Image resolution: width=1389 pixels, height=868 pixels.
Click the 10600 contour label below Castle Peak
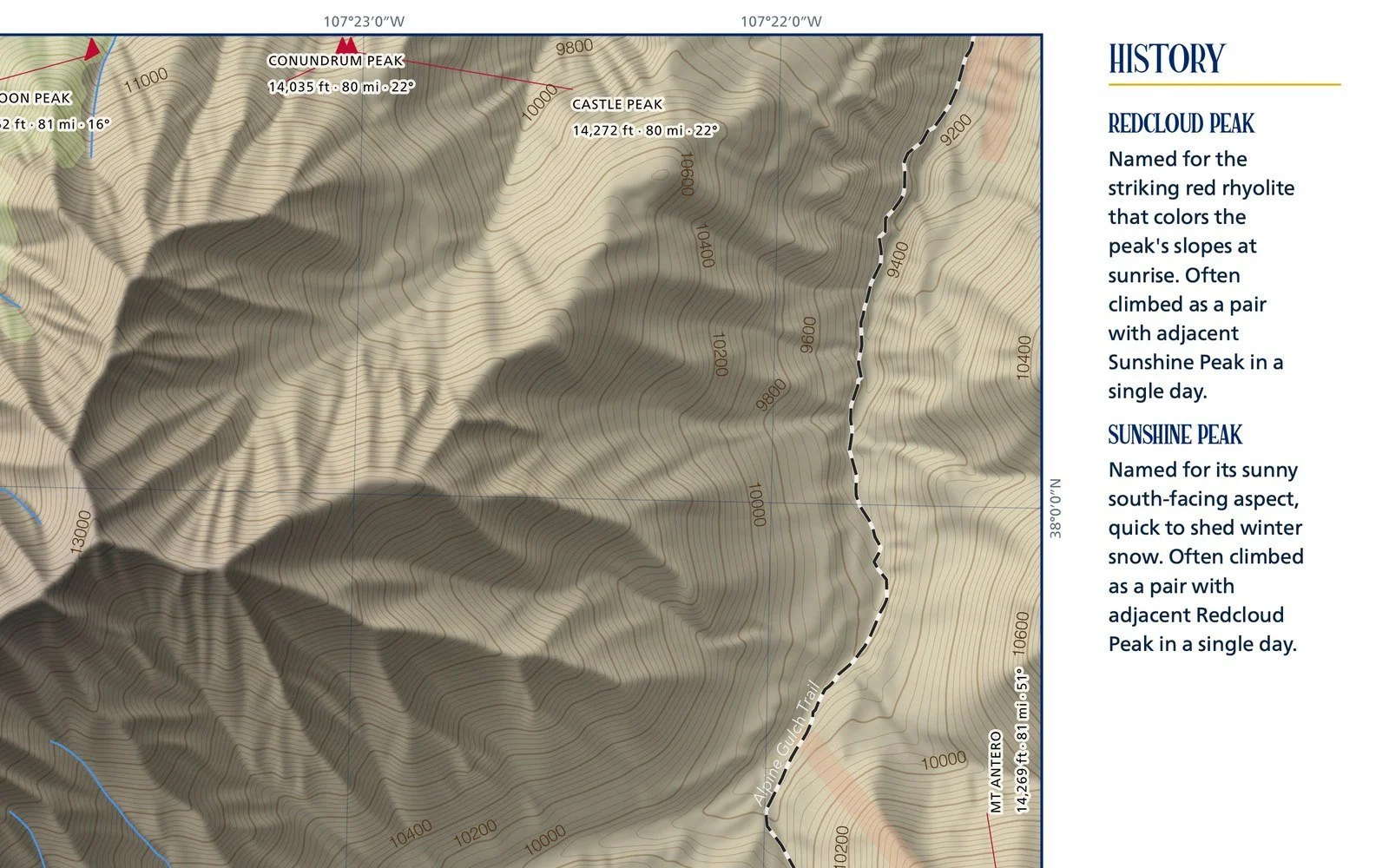pos(686,174)
